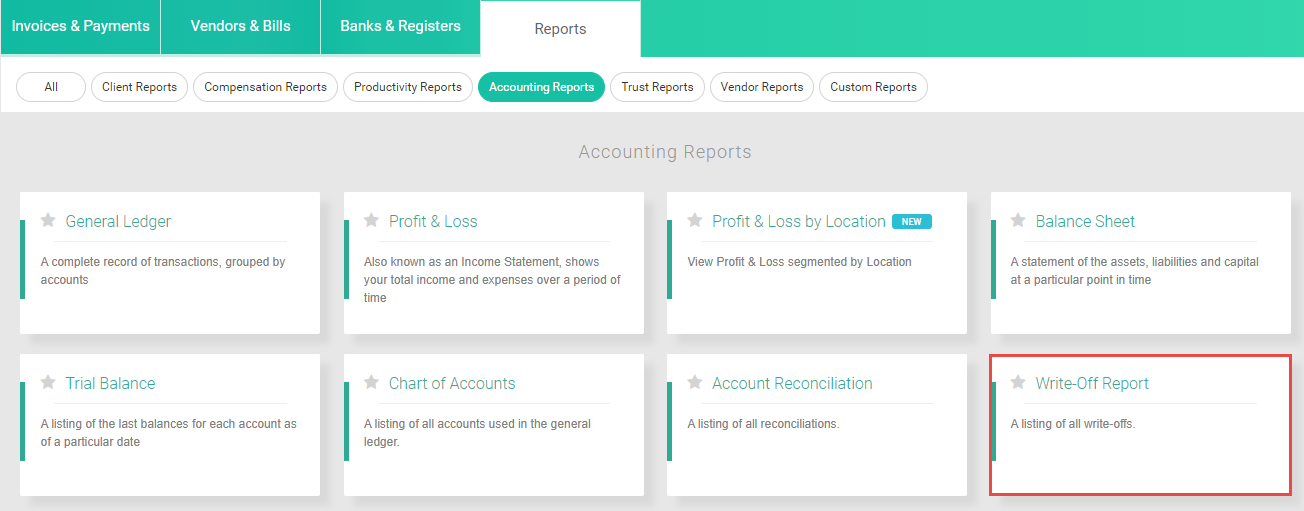Open the Vendors & Bills tab
Image resolution: width=1304 pixels, height=511 pixels.
tap(240, 27)
